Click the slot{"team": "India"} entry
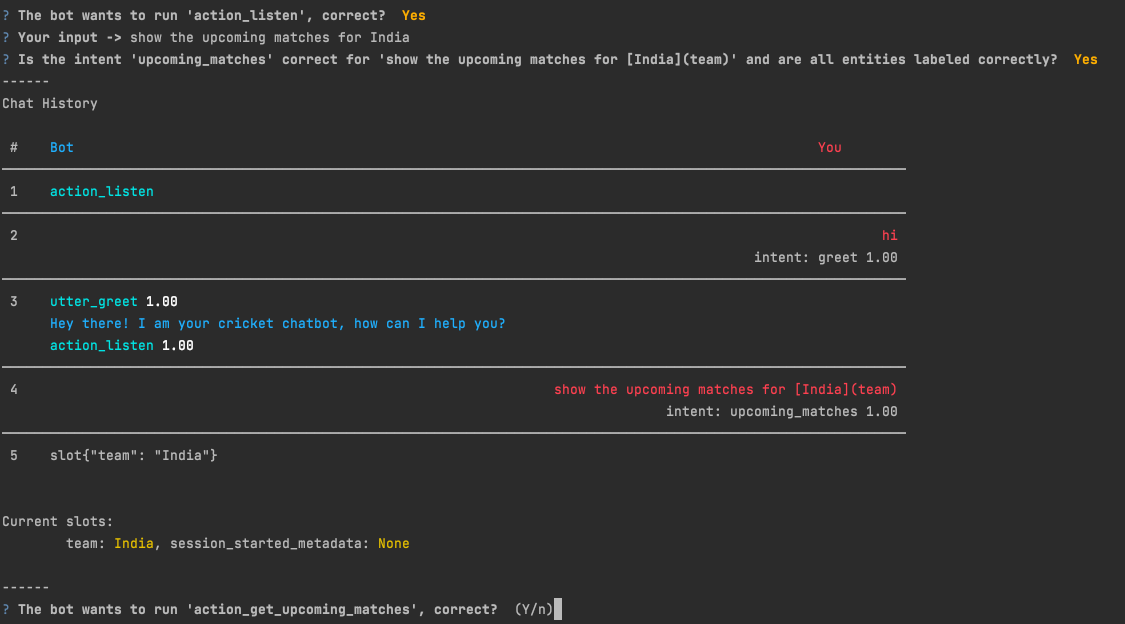Image resolution: width=1125 pixels, height=624 pixels. (x=134, y=455)
